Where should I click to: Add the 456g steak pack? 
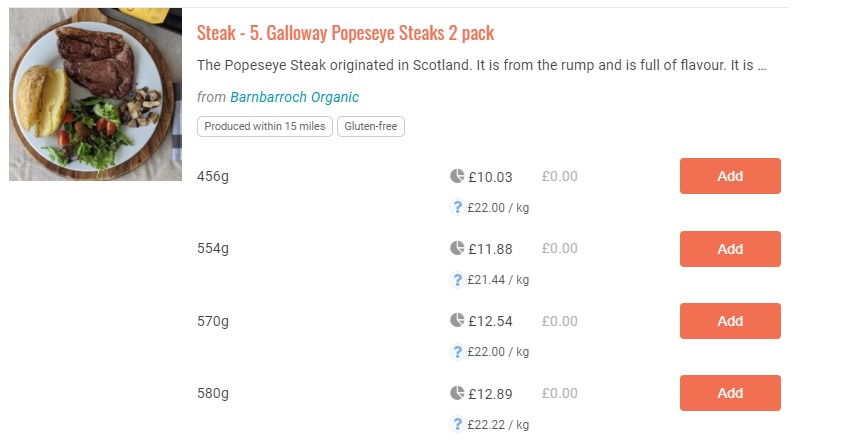[730, 176]
